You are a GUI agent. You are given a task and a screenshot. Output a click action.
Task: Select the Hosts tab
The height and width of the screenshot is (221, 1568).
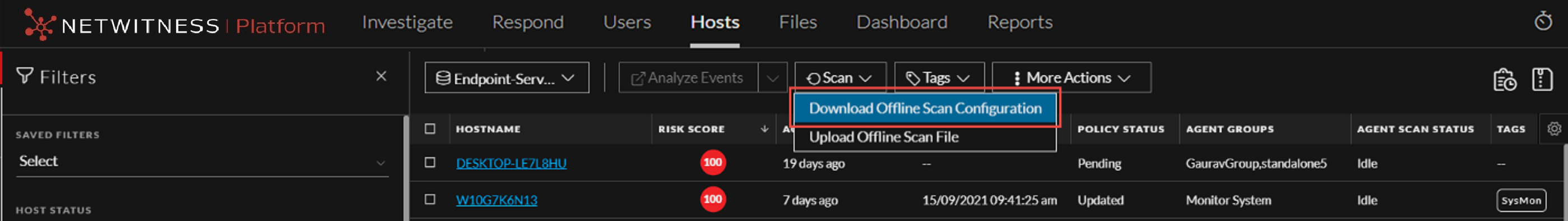(x=715, y=22)
